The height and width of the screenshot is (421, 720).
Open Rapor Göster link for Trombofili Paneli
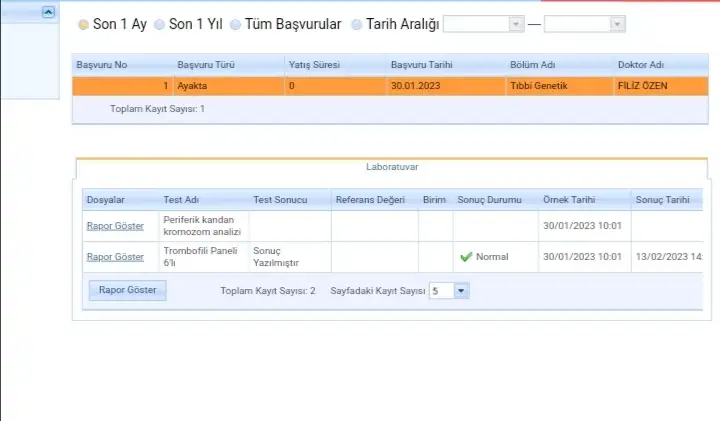pos(115,257)
